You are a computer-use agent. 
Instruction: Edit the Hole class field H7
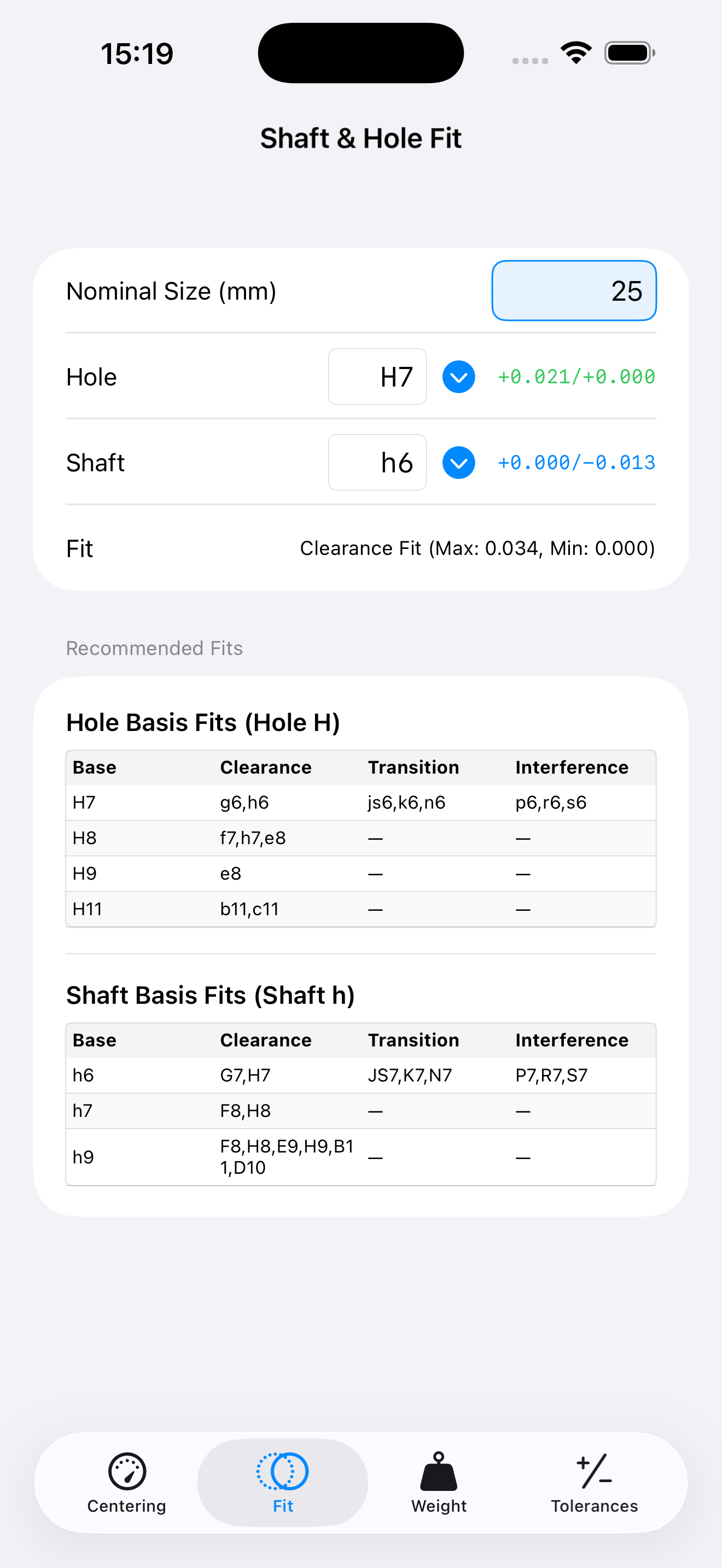pyautogui.click(x=377, y=376)
